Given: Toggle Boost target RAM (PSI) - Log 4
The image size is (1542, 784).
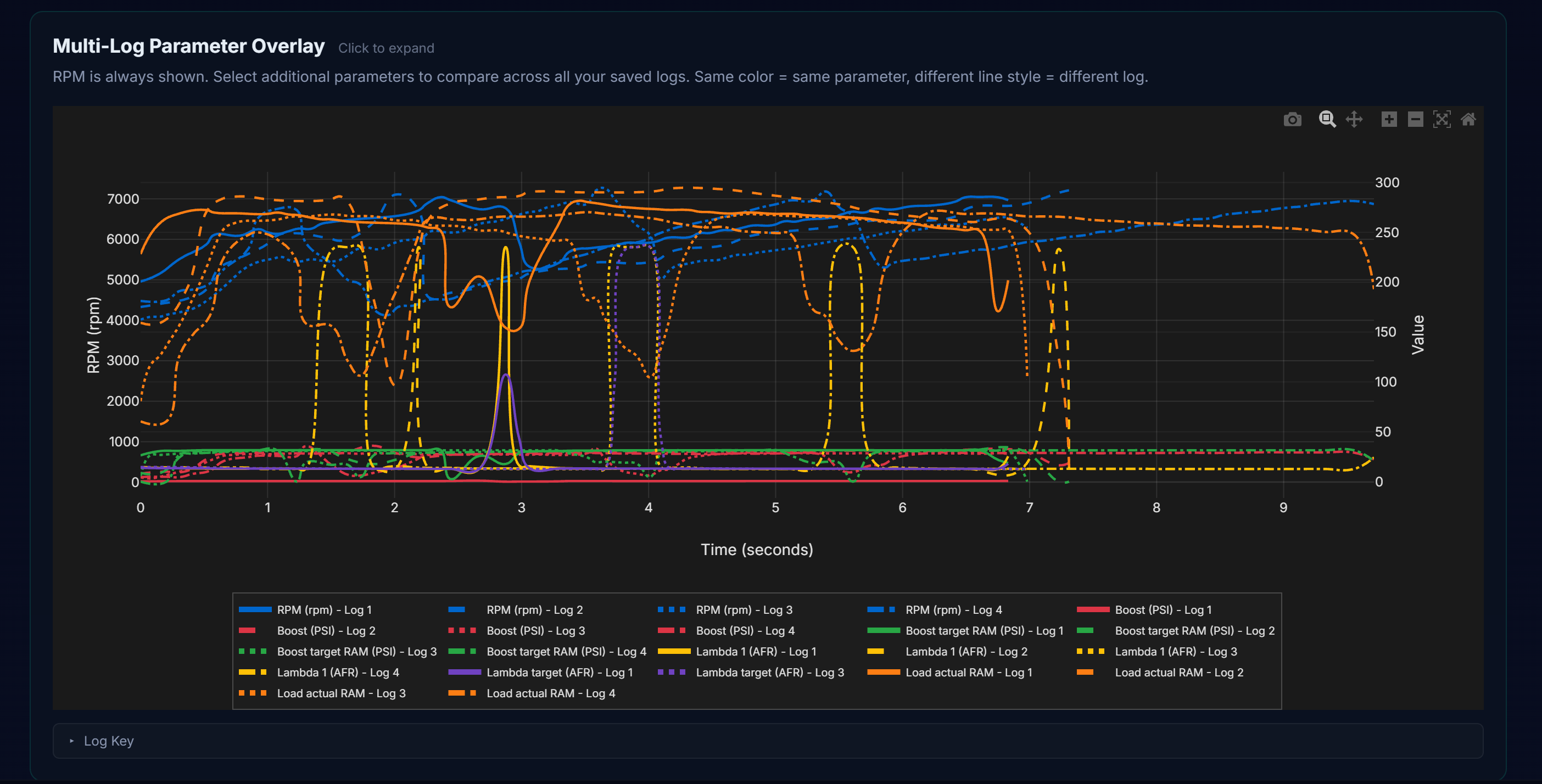Looking at the screenshot, I should coord(547,652).
